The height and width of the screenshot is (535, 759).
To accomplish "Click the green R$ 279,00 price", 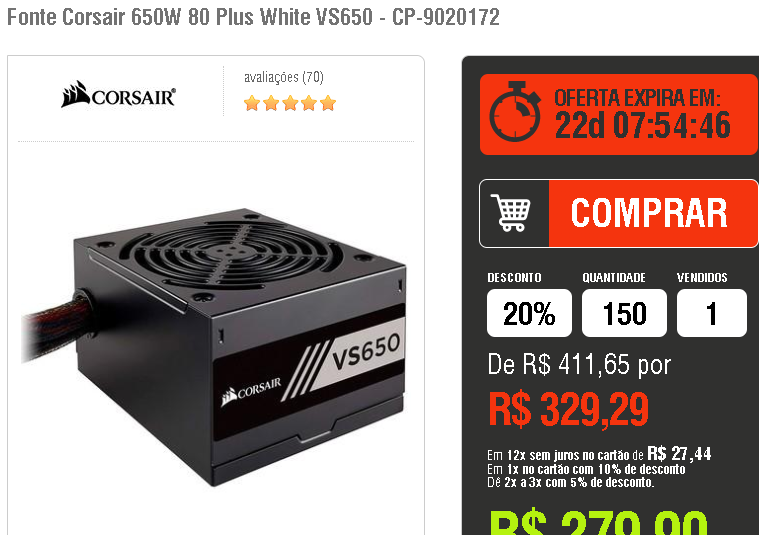I will [599, 523].
